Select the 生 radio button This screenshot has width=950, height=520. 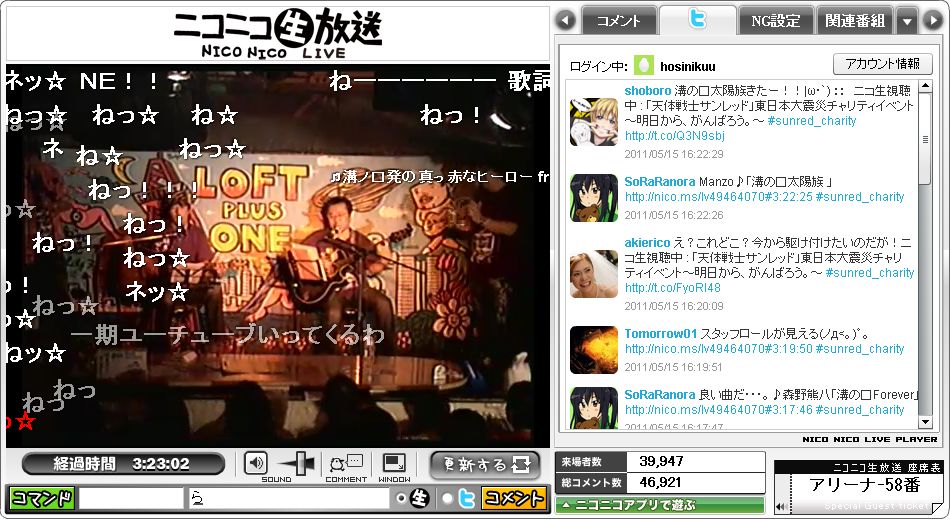click(400, 499)
